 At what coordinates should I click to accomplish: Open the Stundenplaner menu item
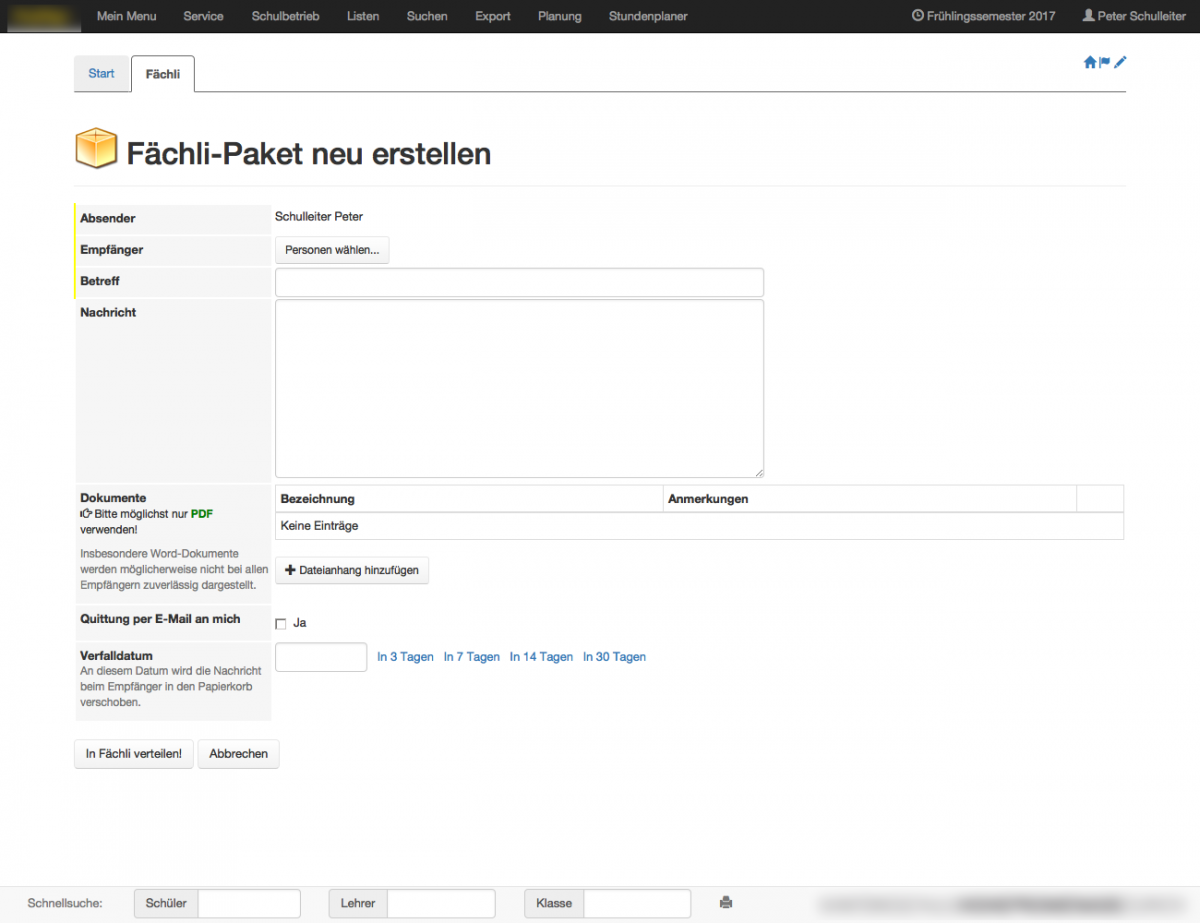[648, 16]
